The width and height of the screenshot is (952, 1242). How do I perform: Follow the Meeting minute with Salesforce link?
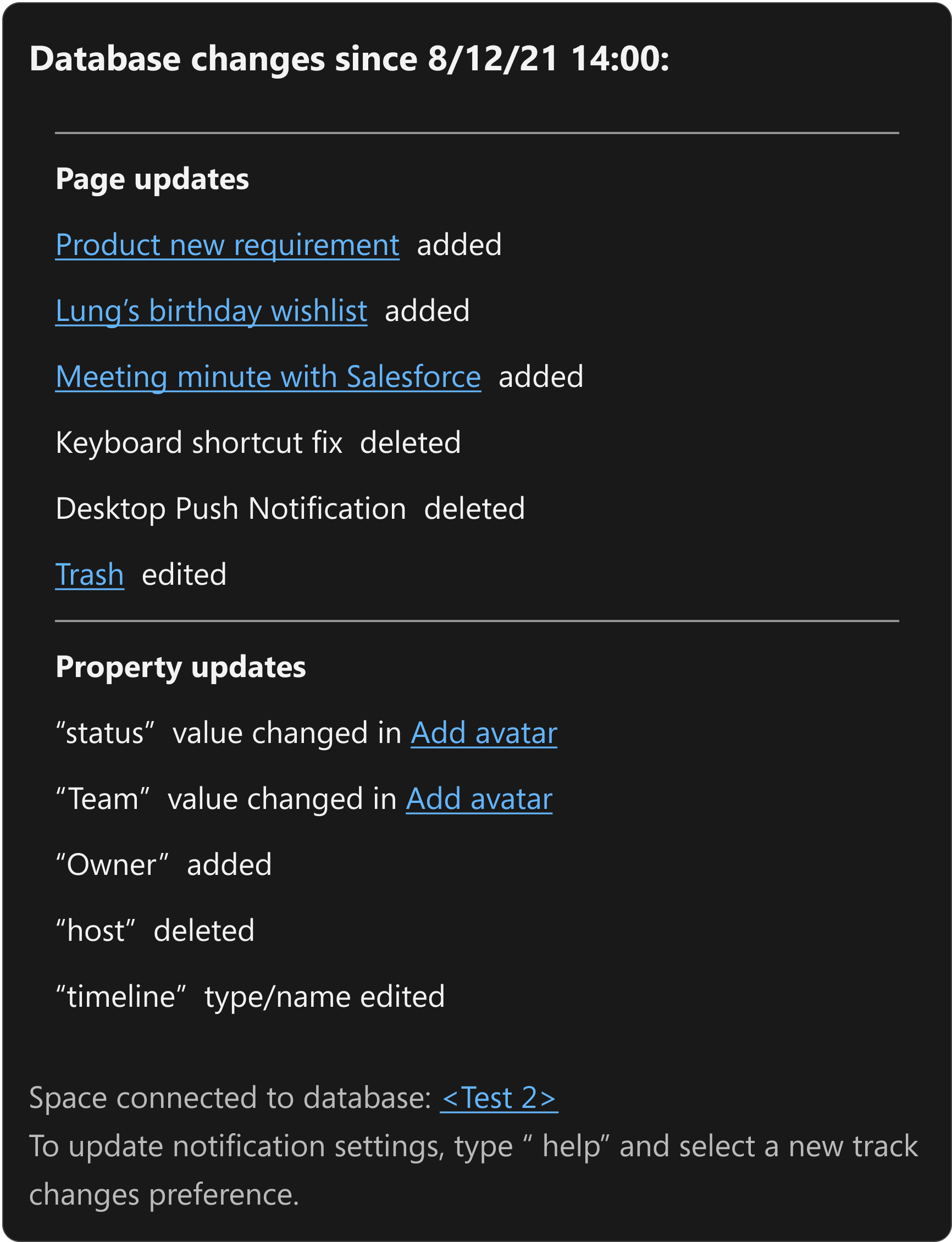click(268, 377)
